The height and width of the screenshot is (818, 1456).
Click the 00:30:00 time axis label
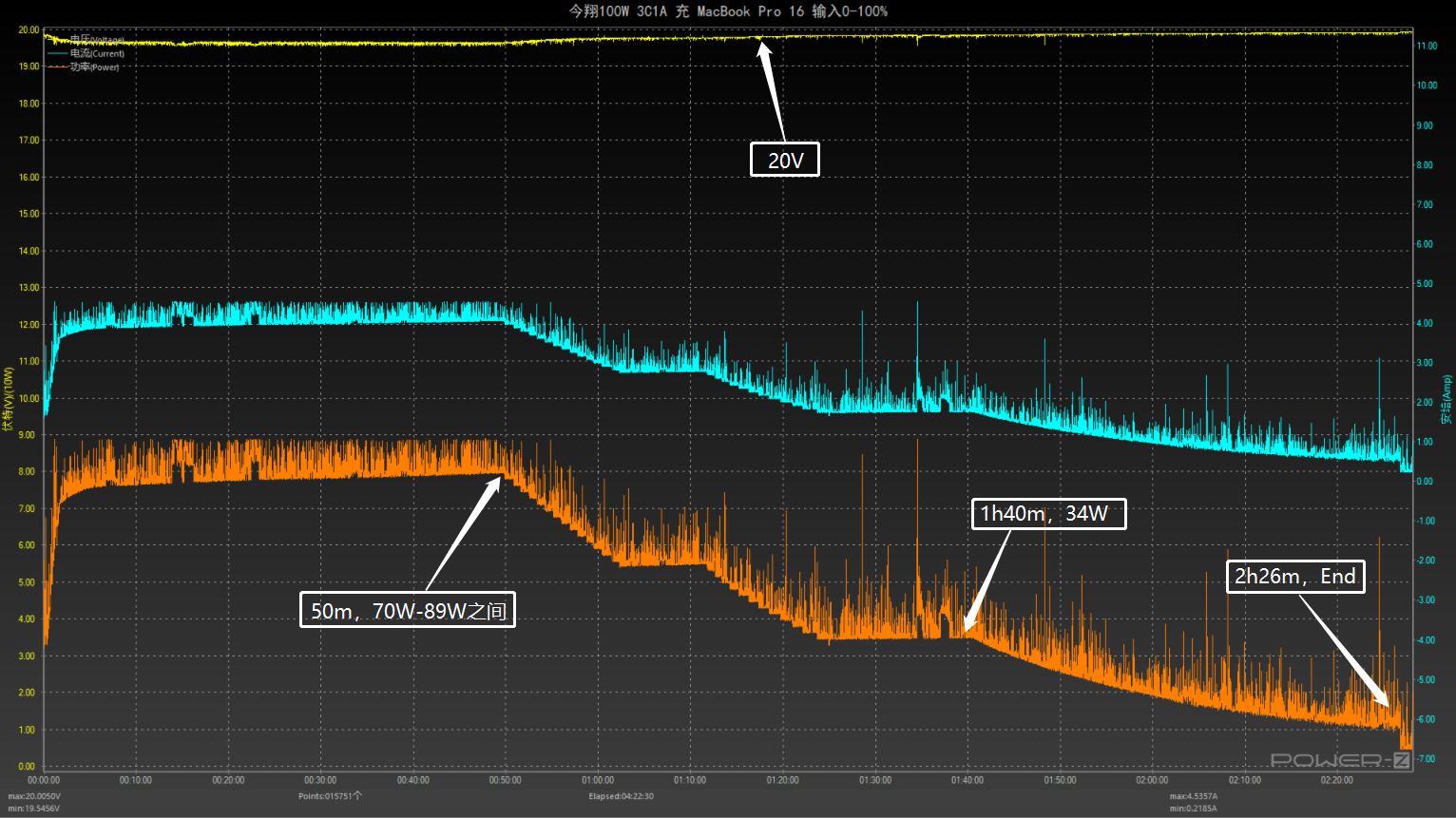click(320, 780)
